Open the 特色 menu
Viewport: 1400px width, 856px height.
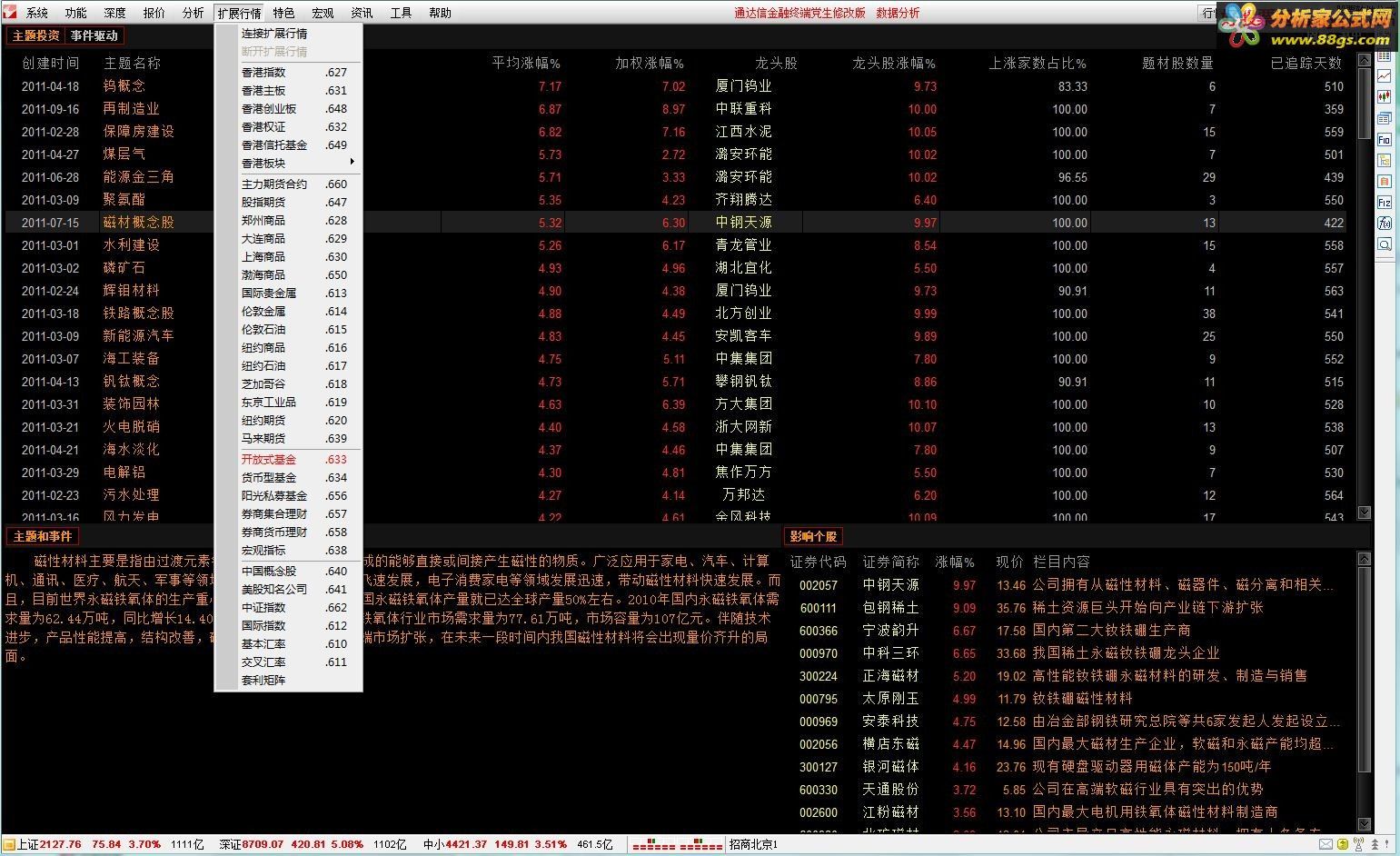[283, 13]
